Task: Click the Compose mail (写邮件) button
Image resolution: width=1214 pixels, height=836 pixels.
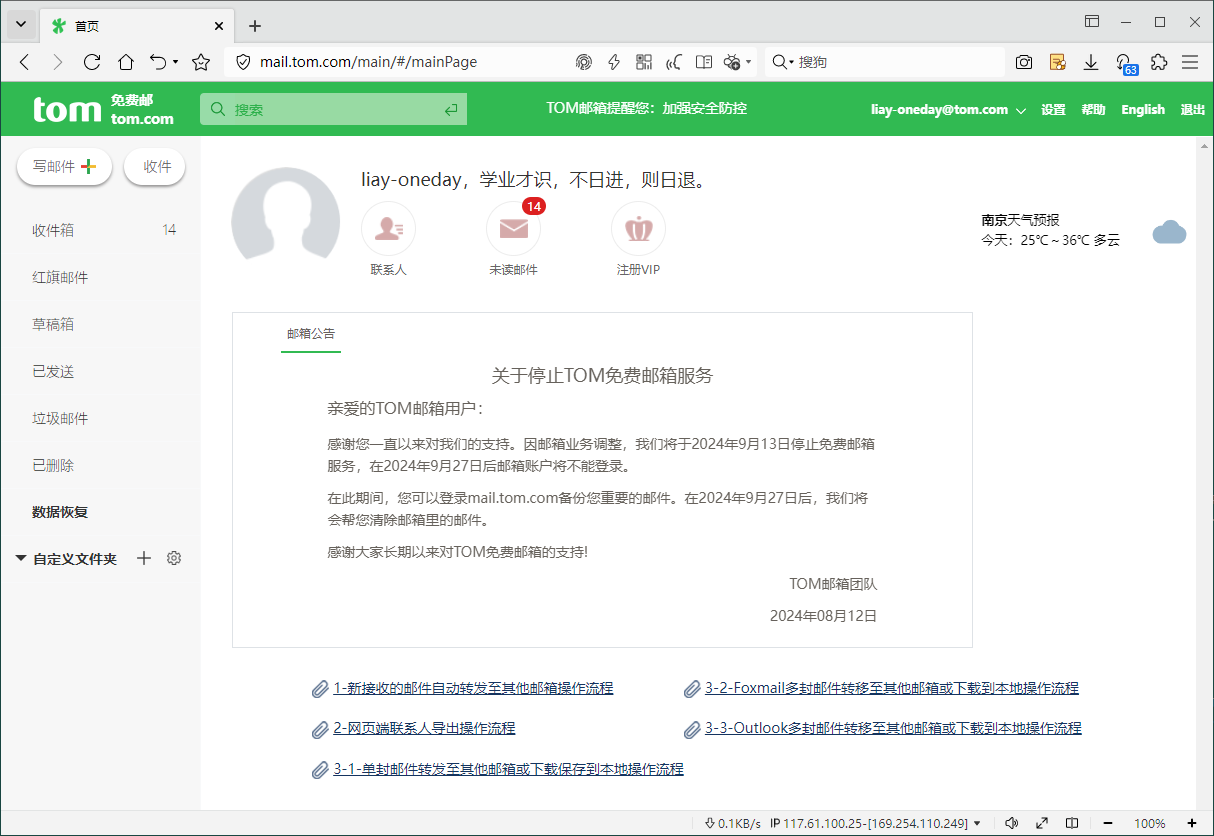Action: coord(64,167)
